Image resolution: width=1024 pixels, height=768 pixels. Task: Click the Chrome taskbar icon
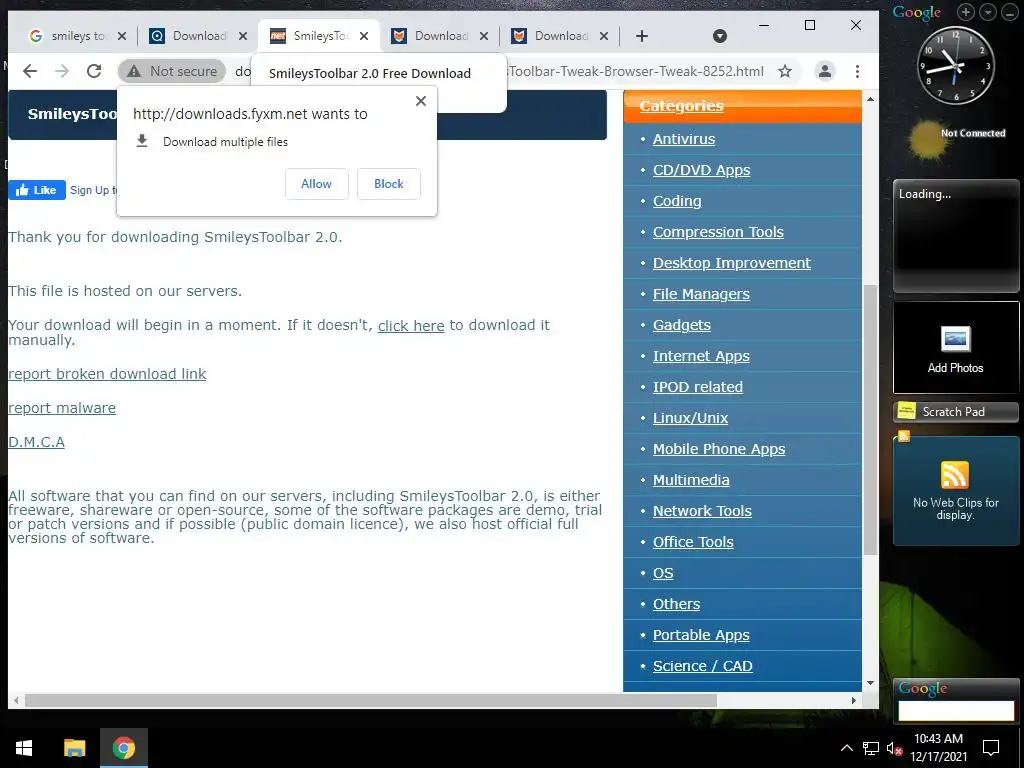[123, 748]
